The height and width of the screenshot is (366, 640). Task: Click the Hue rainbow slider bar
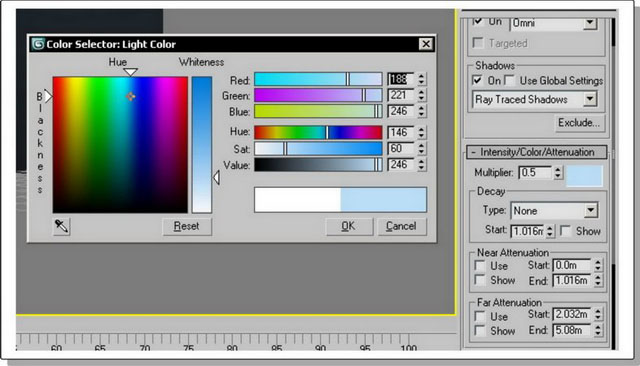click(x=318, y=132)
